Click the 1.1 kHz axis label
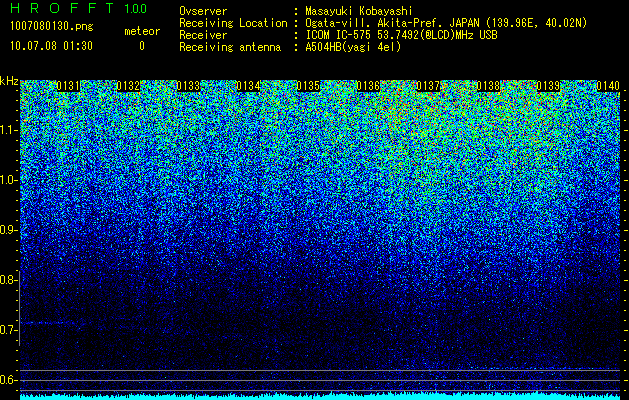Viewport: 629px width, 400px height. pos(8,130)
